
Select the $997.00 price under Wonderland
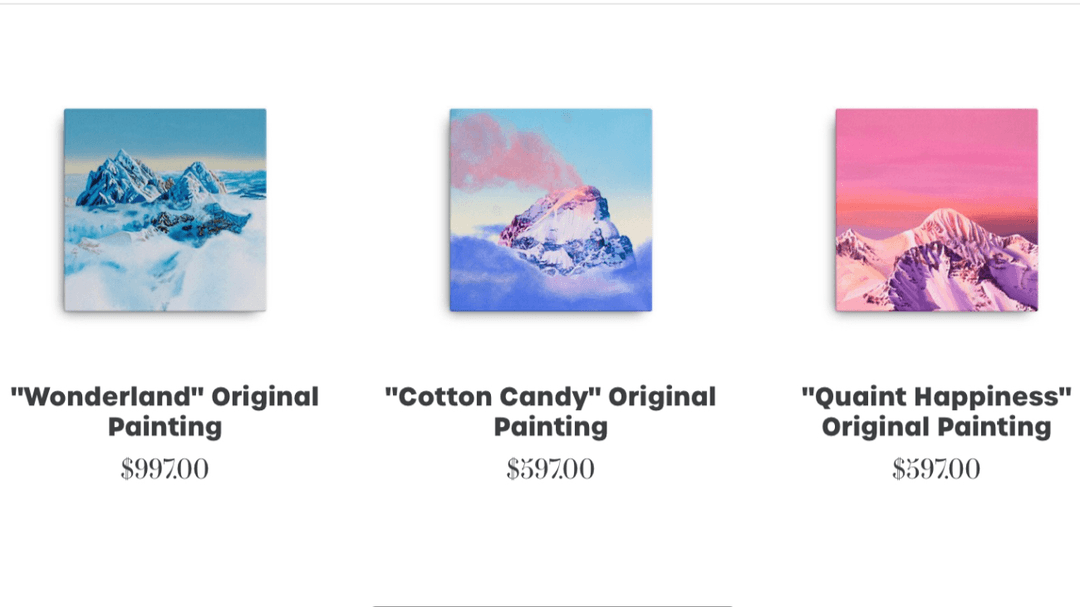(x=165, y=469)
